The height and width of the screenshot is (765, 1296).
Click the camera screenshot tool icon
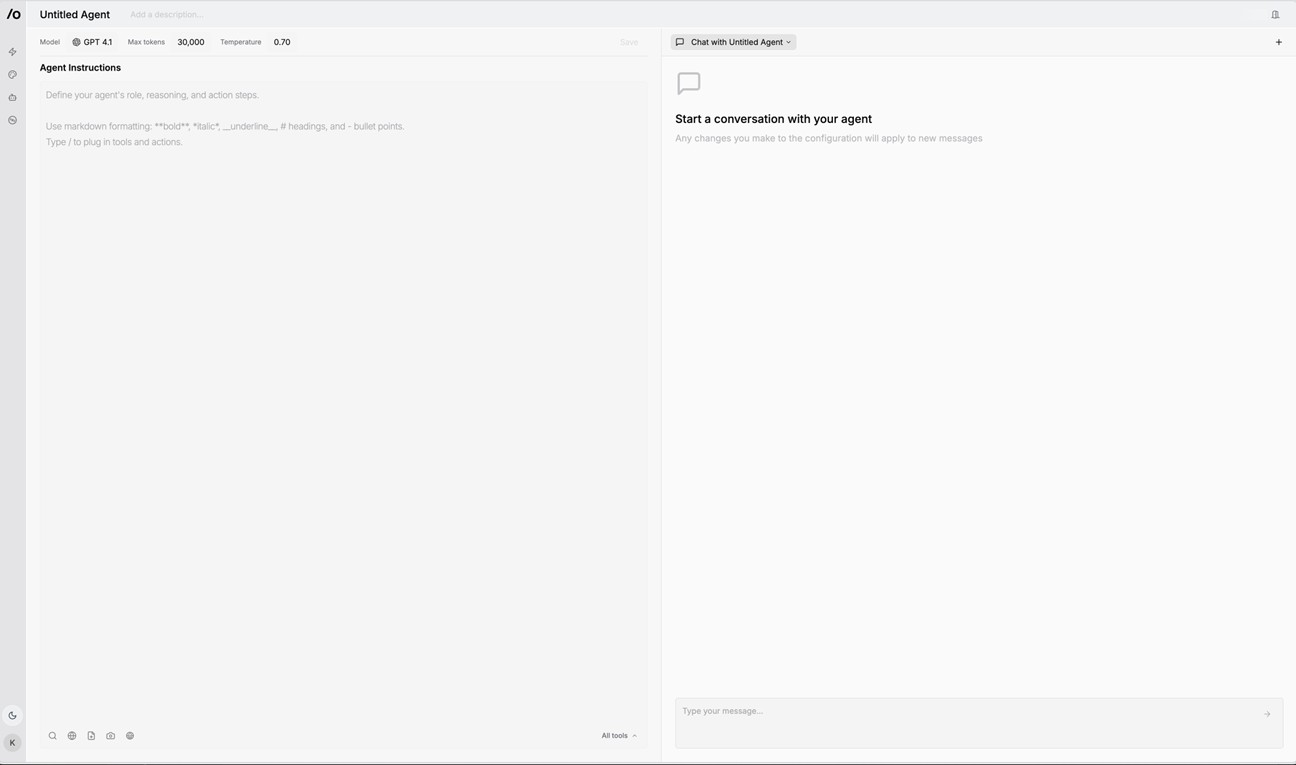click(x=111, y=736)
